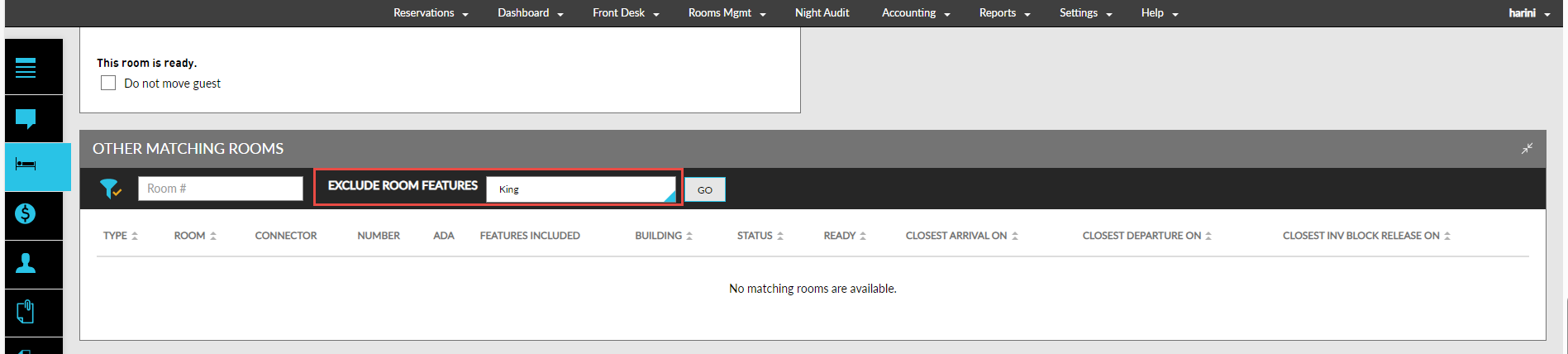Click the This room is ready text

pyautogui.click(x=146, y=63)
